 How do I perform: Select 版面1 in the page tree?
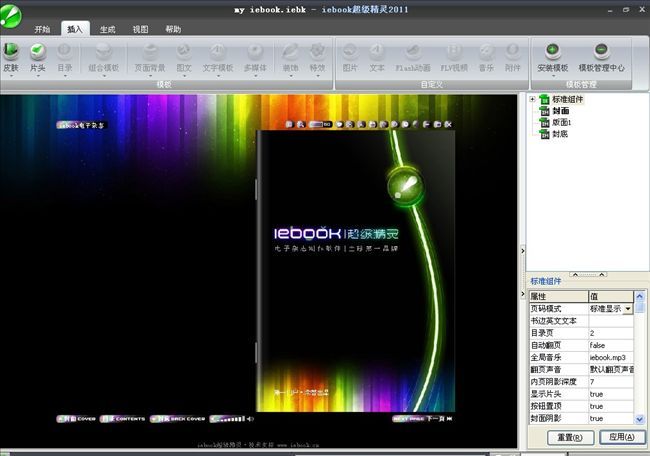[561, 122]
